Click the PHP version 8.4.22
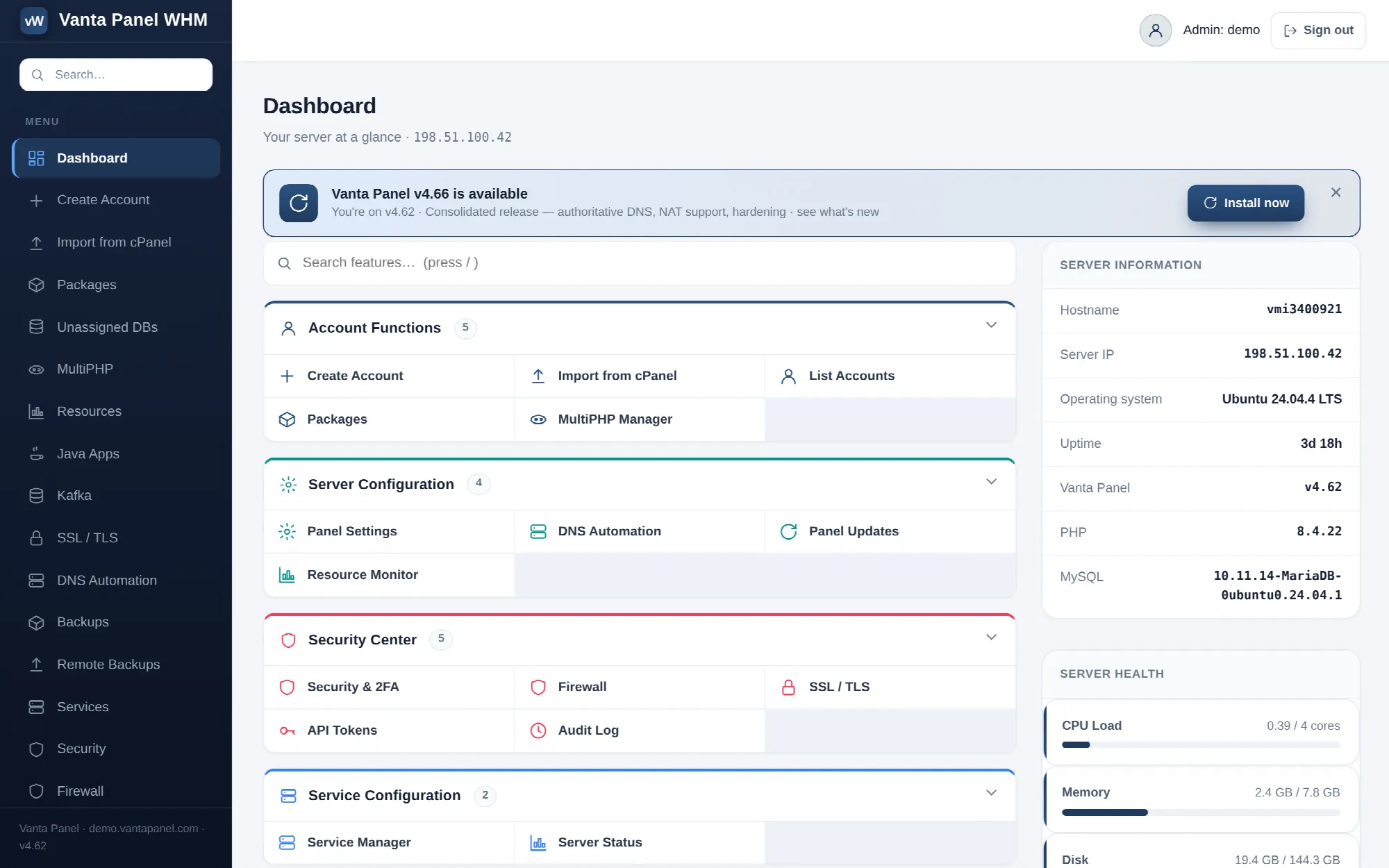Screen dimensions: 1389x868 tap(1319, 532)
